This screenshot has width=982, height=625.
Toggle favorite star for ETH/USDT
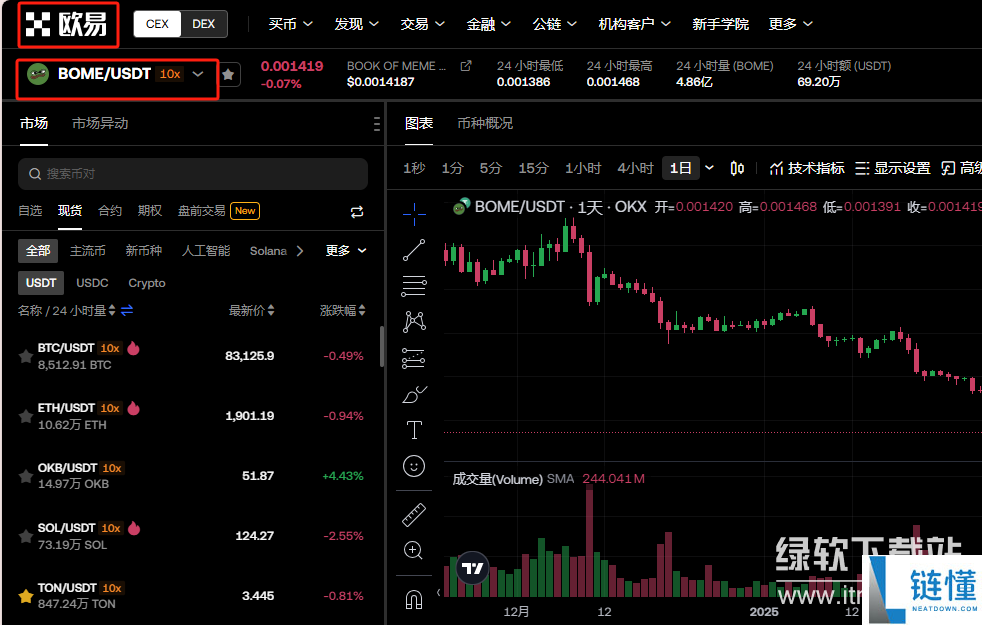pyautogui.click(x=26, y=416)
